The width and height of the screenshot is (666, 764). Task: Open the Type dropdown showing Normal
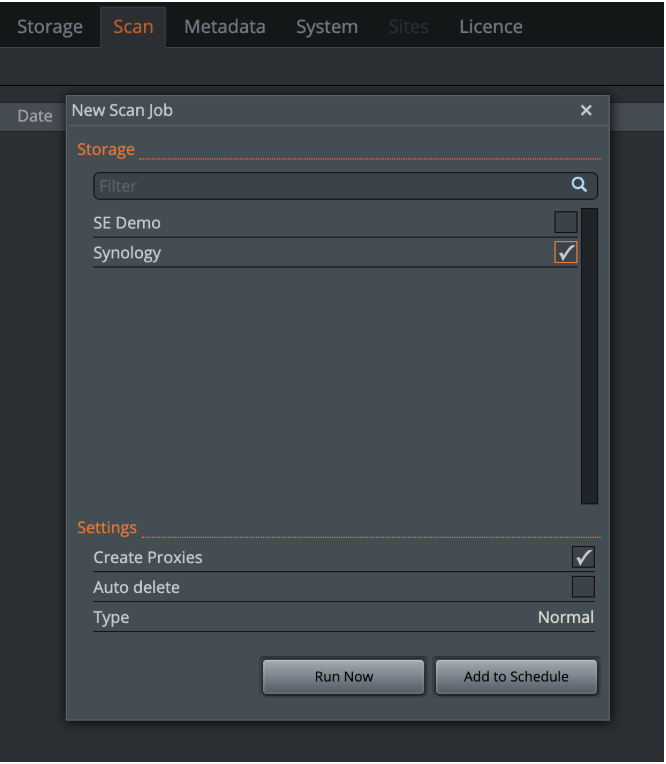coord(566,617)
